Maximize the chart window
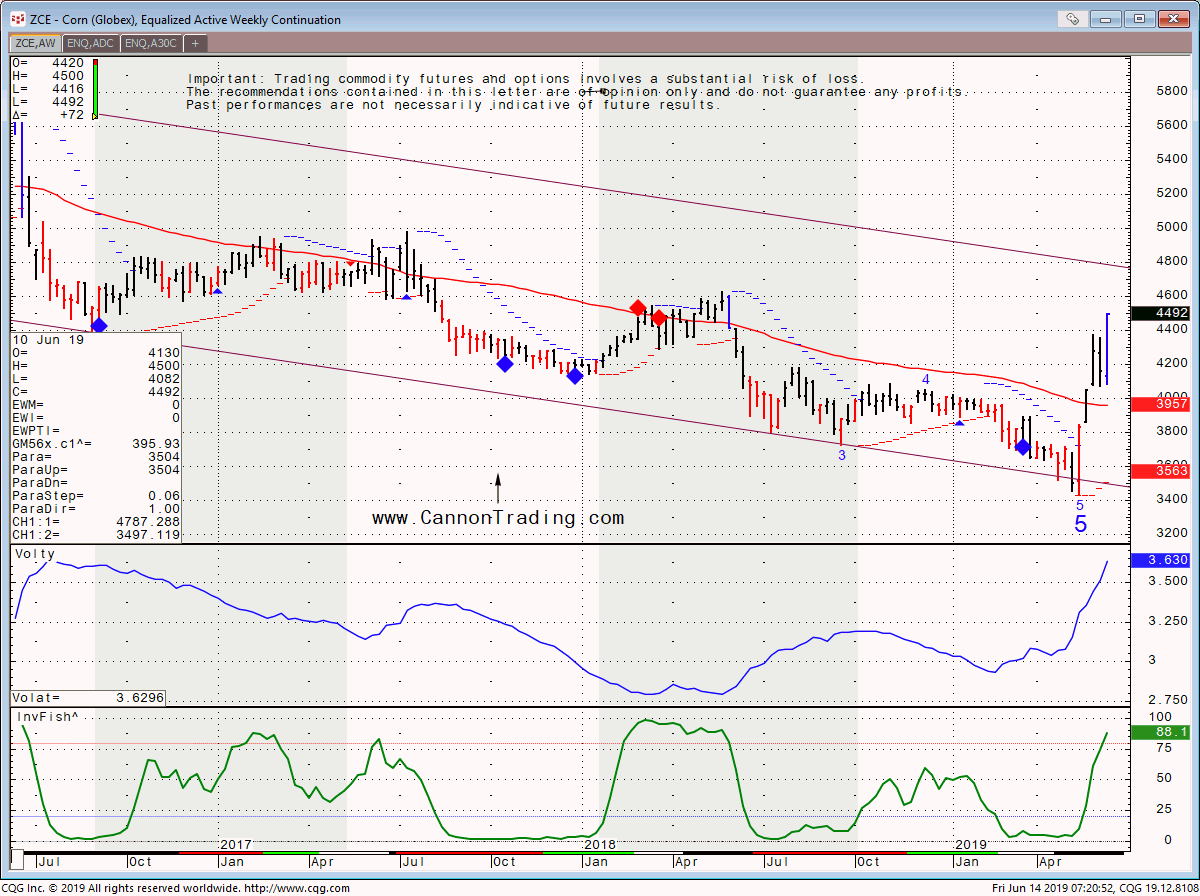The height and width of the screenshot is (896, 1200). [x=1138, y=19]
